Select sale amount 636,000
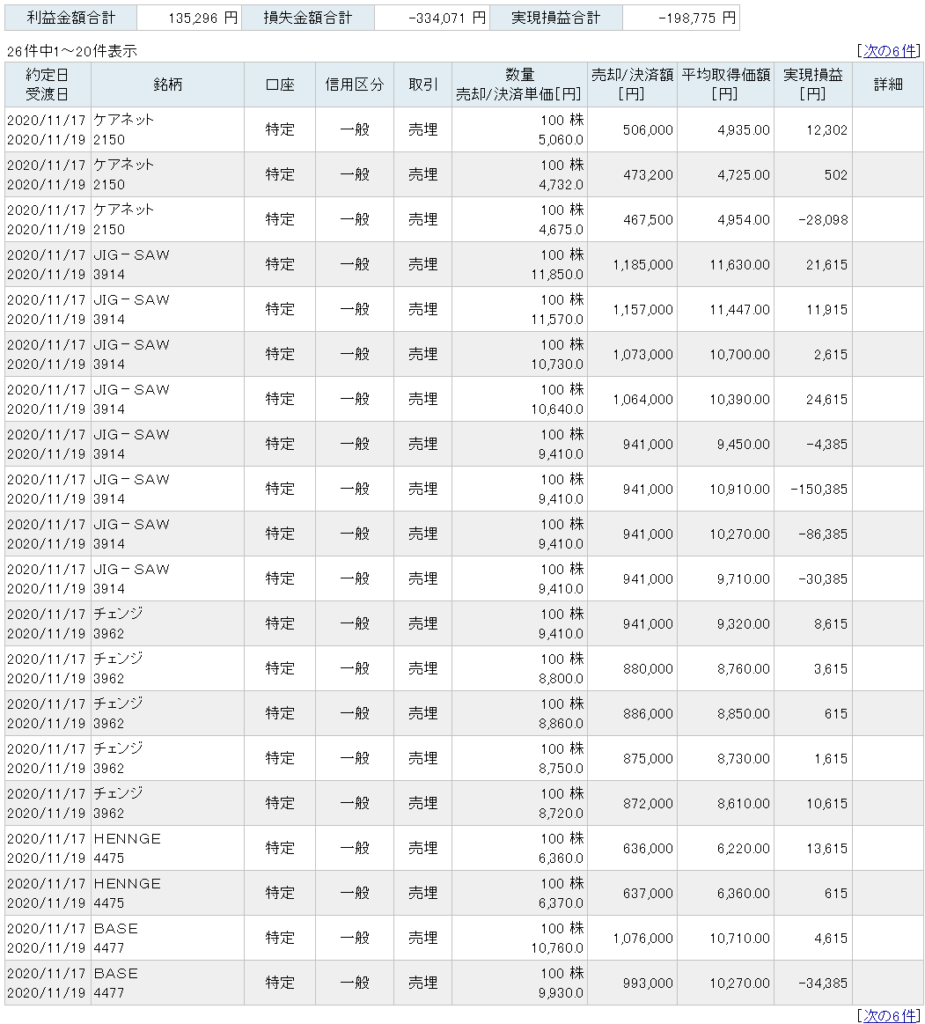The height and width of the screenshot is (1024, 925). (647, 848)
